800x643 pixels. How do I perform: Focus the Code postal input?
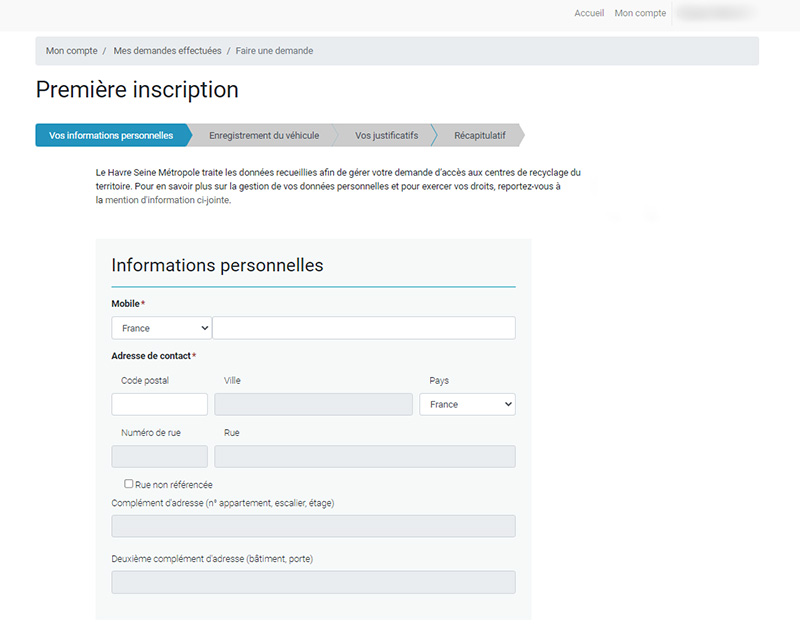pos(159,404)
